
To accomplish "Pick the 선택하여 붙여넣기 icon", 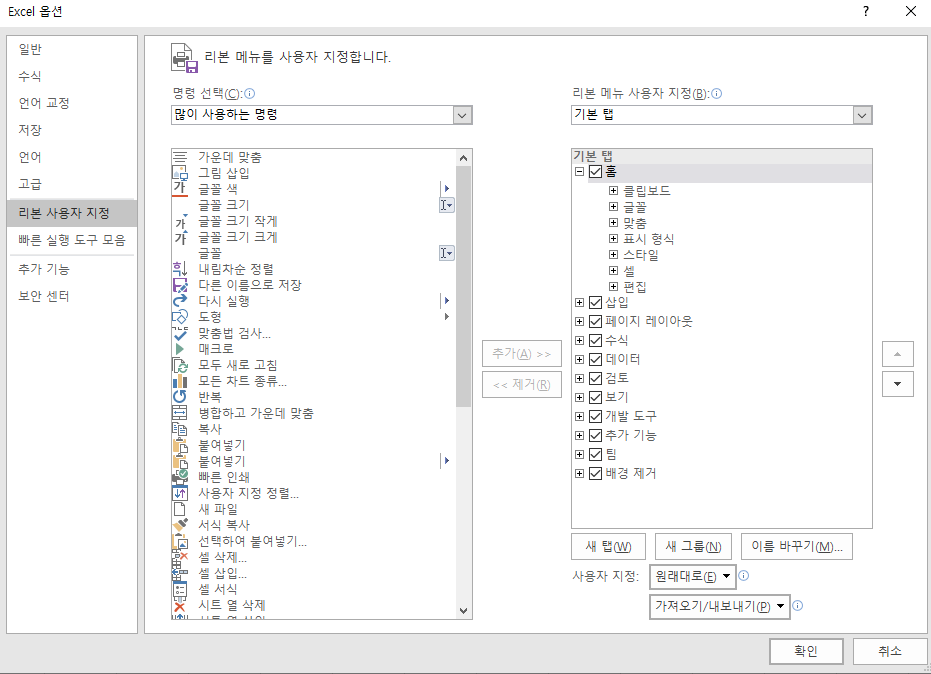I will pyautogui.click(x=180, y=541).
